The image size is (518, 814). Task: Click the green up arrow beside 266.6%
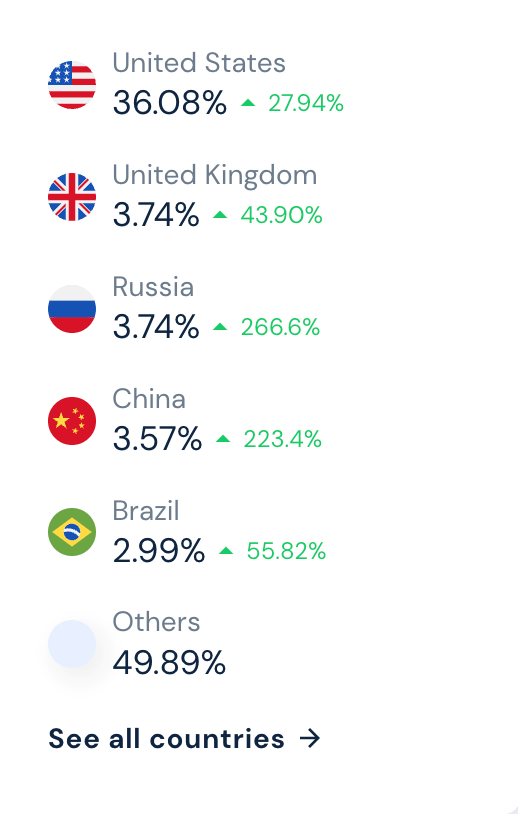pos(220,327)
